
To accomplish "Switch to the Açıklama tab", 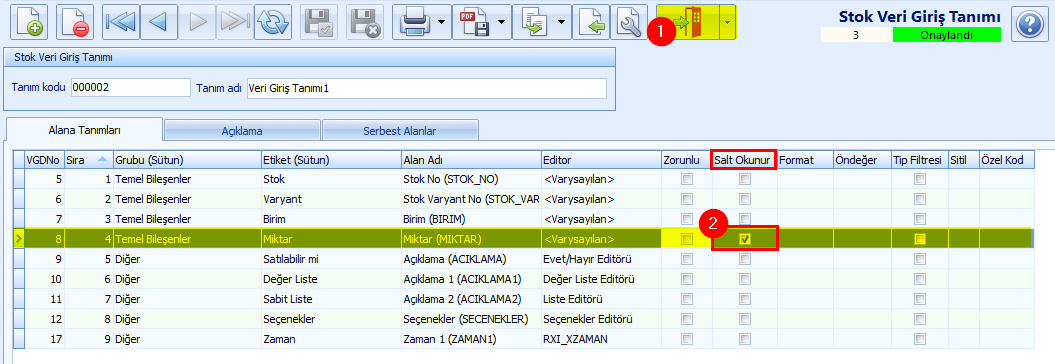I will 242,131.
